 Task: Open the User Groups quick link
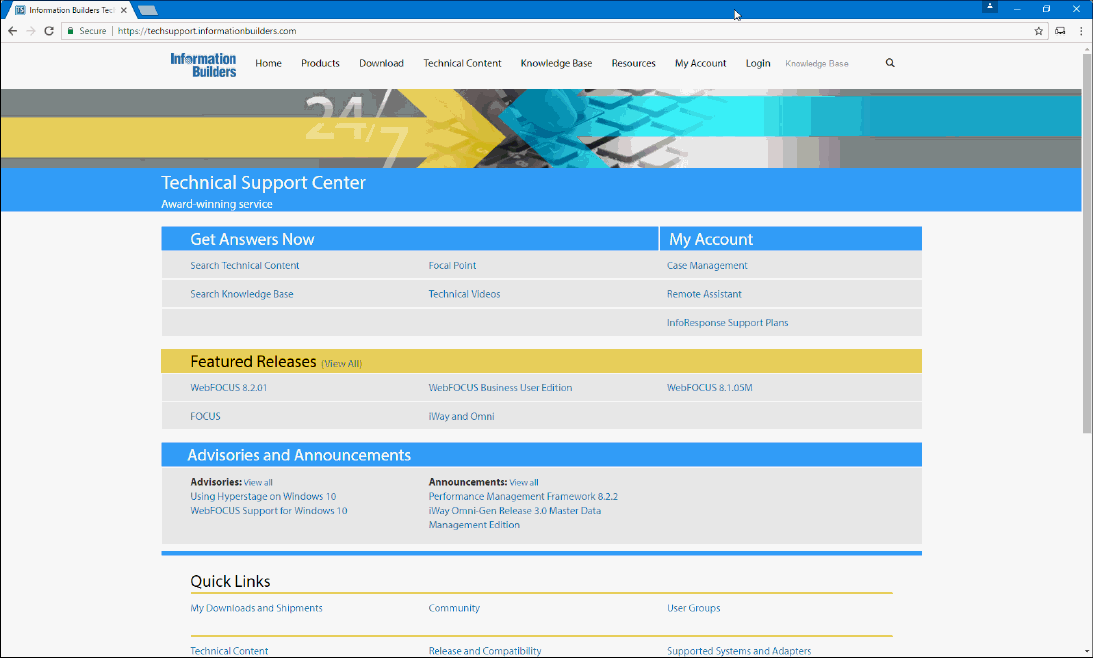click(x=694, y=608)
